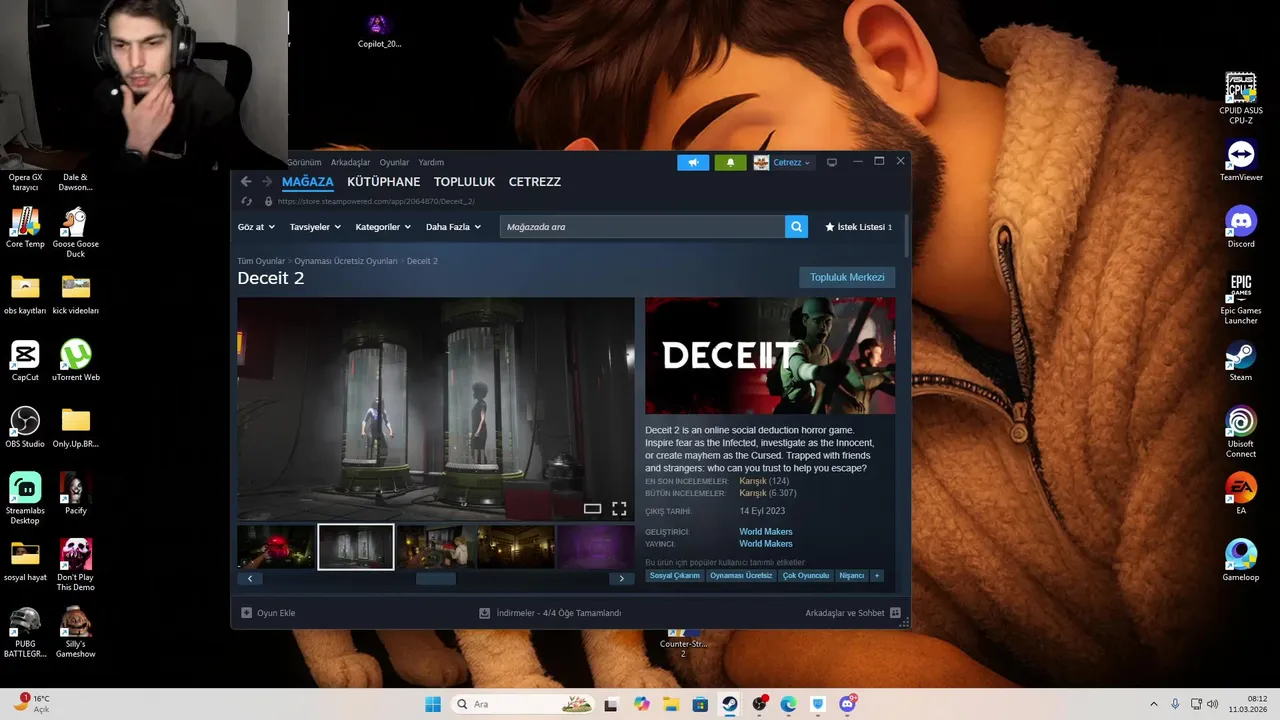Select Streamlabs Desktop icon

click(25, 498)
